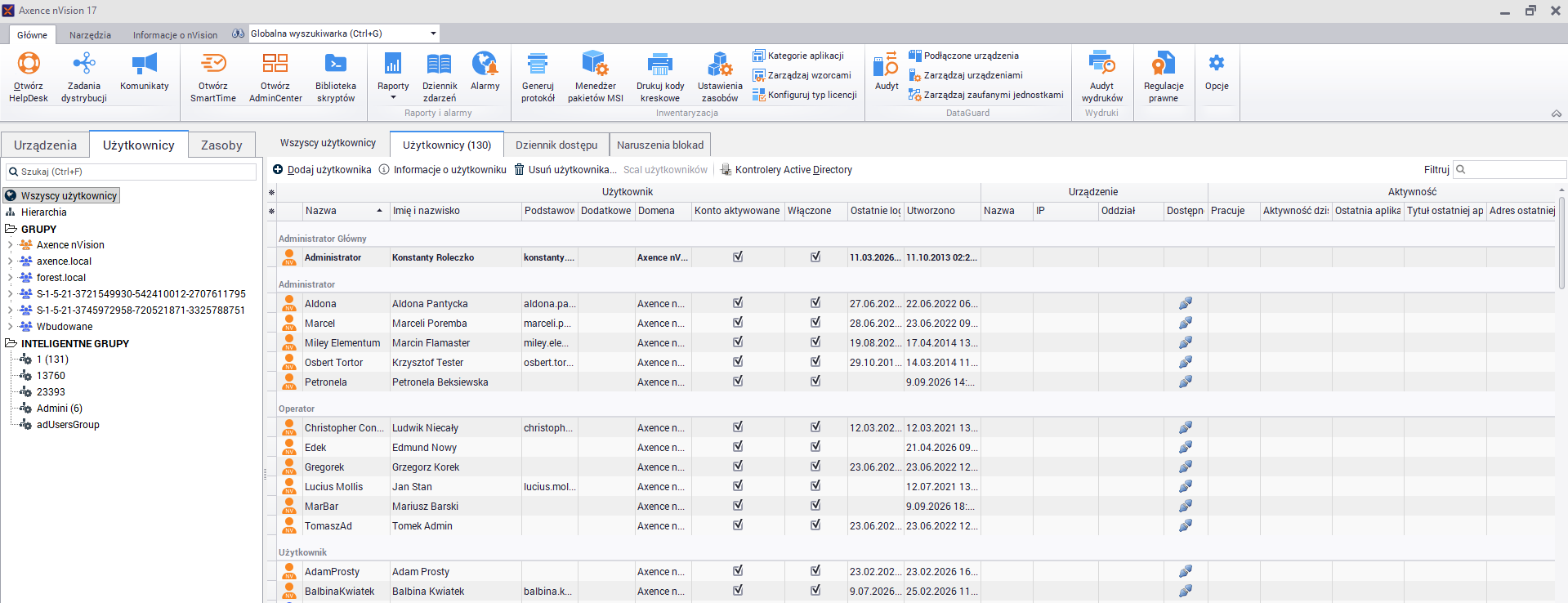Open Kontrolery Active Directory

(x=786, y=169)
